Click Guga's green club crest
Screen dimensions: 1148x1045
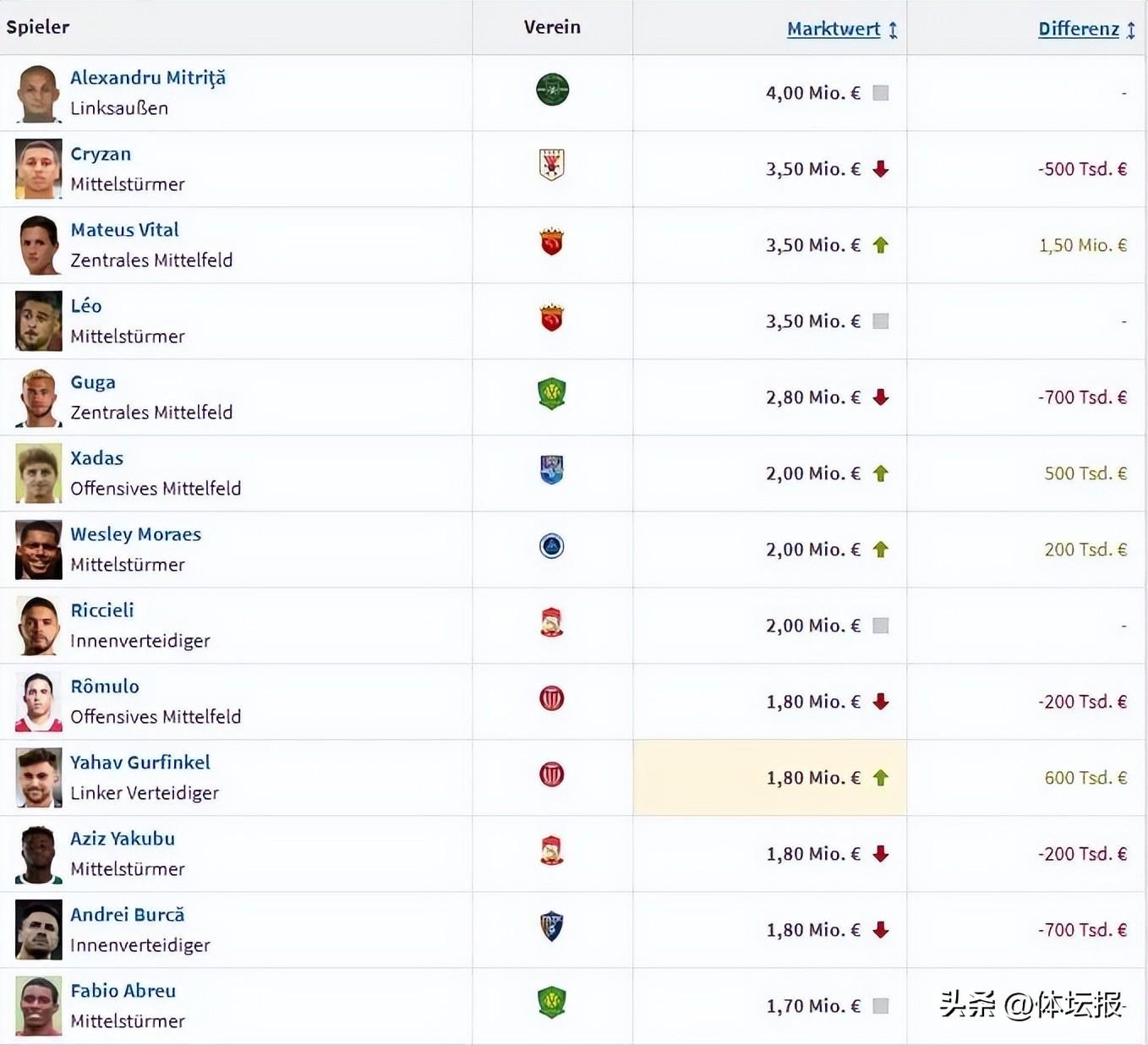point(552,394)
